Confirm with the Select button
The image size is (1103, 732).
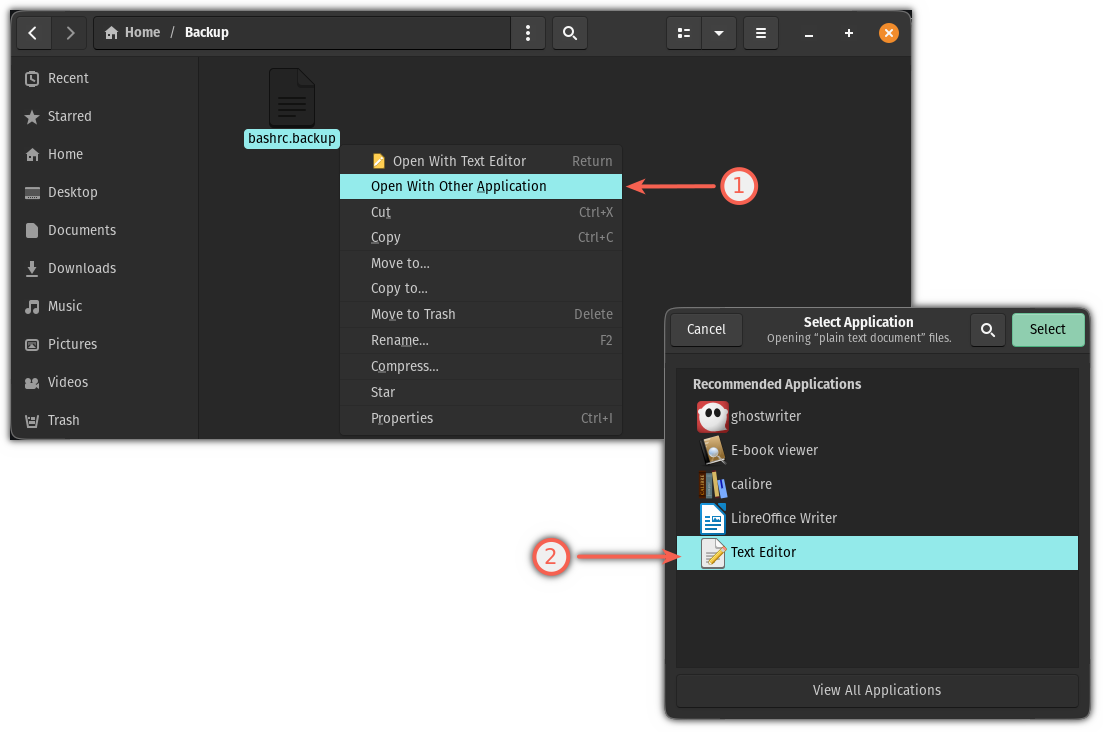click(1048, 329)
